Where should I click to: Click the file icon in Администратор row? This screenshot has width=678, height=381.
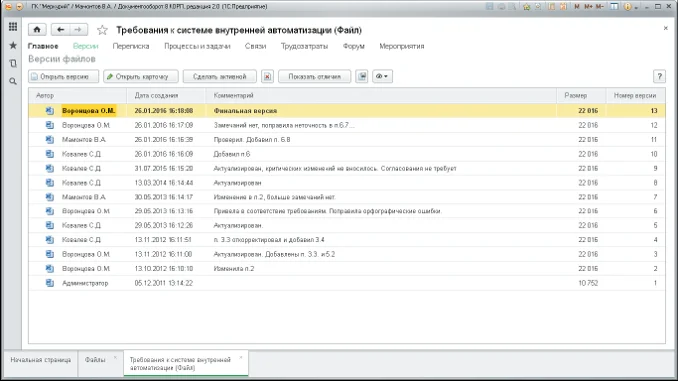click(50, 283)
